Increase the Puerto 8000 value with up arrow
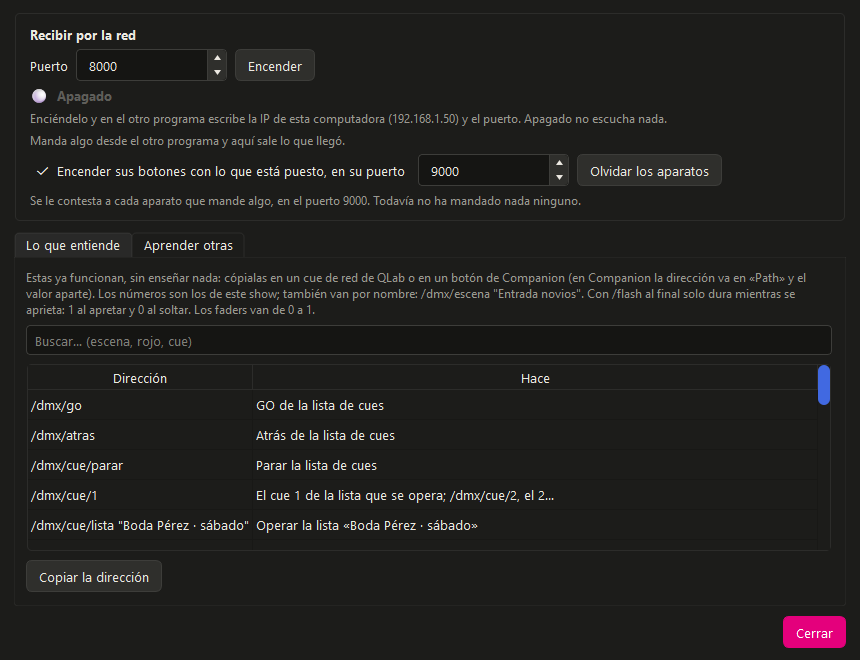 tap(217, 58)
